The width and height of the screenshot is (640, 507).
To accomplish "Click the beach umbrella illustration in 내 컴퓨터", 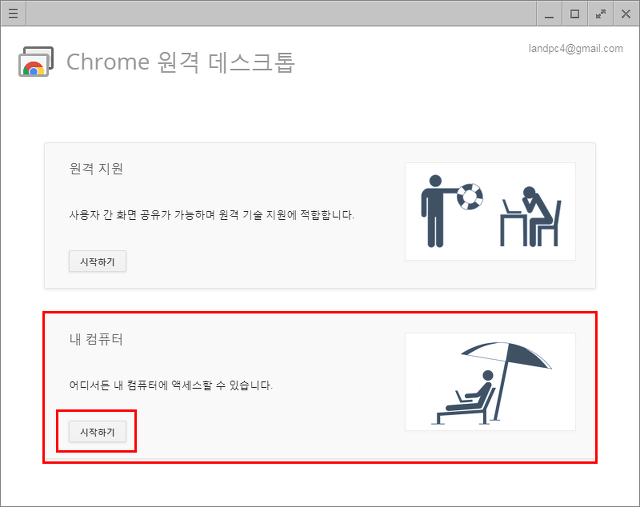I will (490, 382).
